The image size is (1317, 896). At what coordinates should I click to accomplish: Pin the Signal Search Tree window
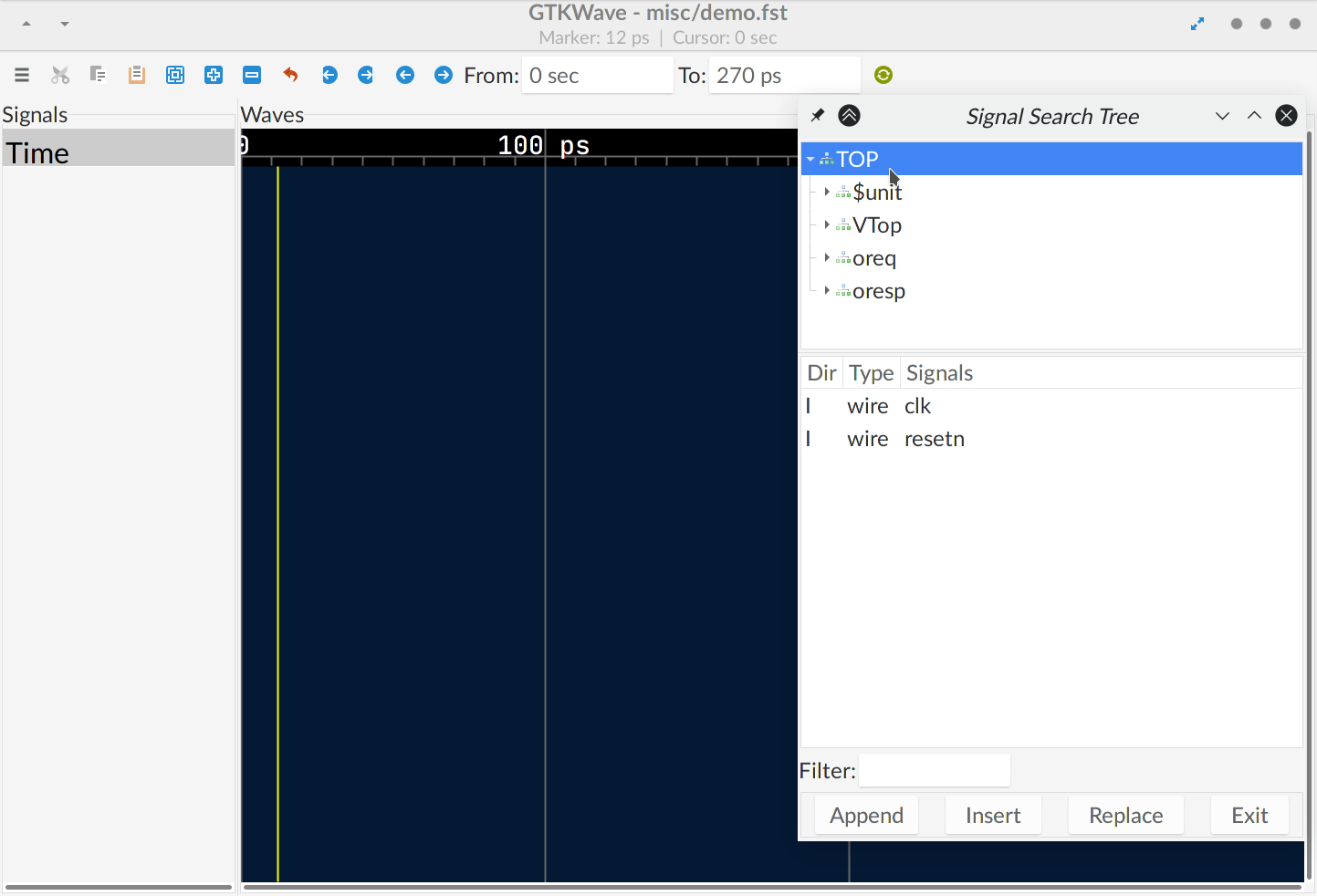[x=818, y=115]
